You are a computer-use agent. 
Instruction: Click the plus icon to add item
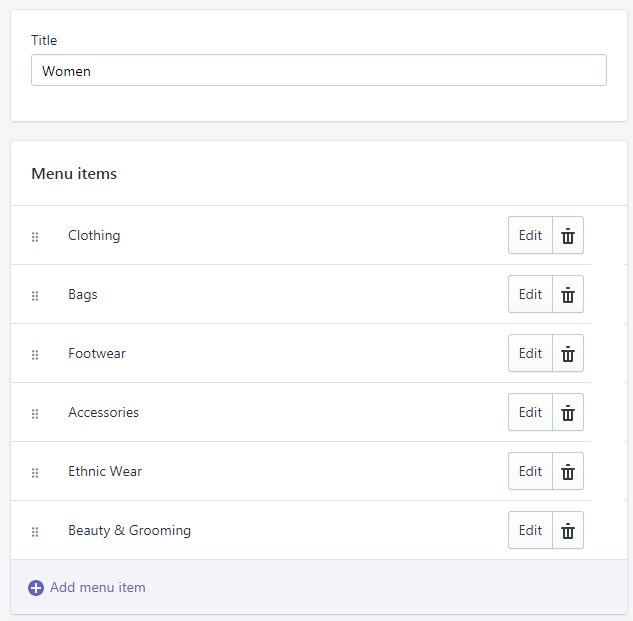point(36,588)
